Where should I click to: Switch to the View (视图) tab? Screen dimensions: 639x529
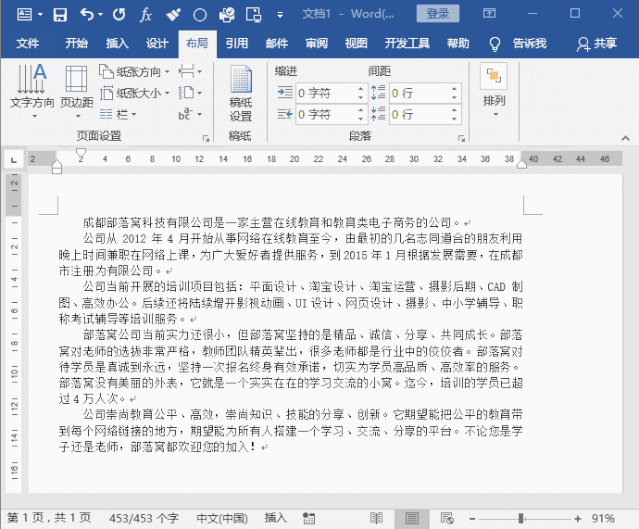pyautogui.click(x=356, y=43)
